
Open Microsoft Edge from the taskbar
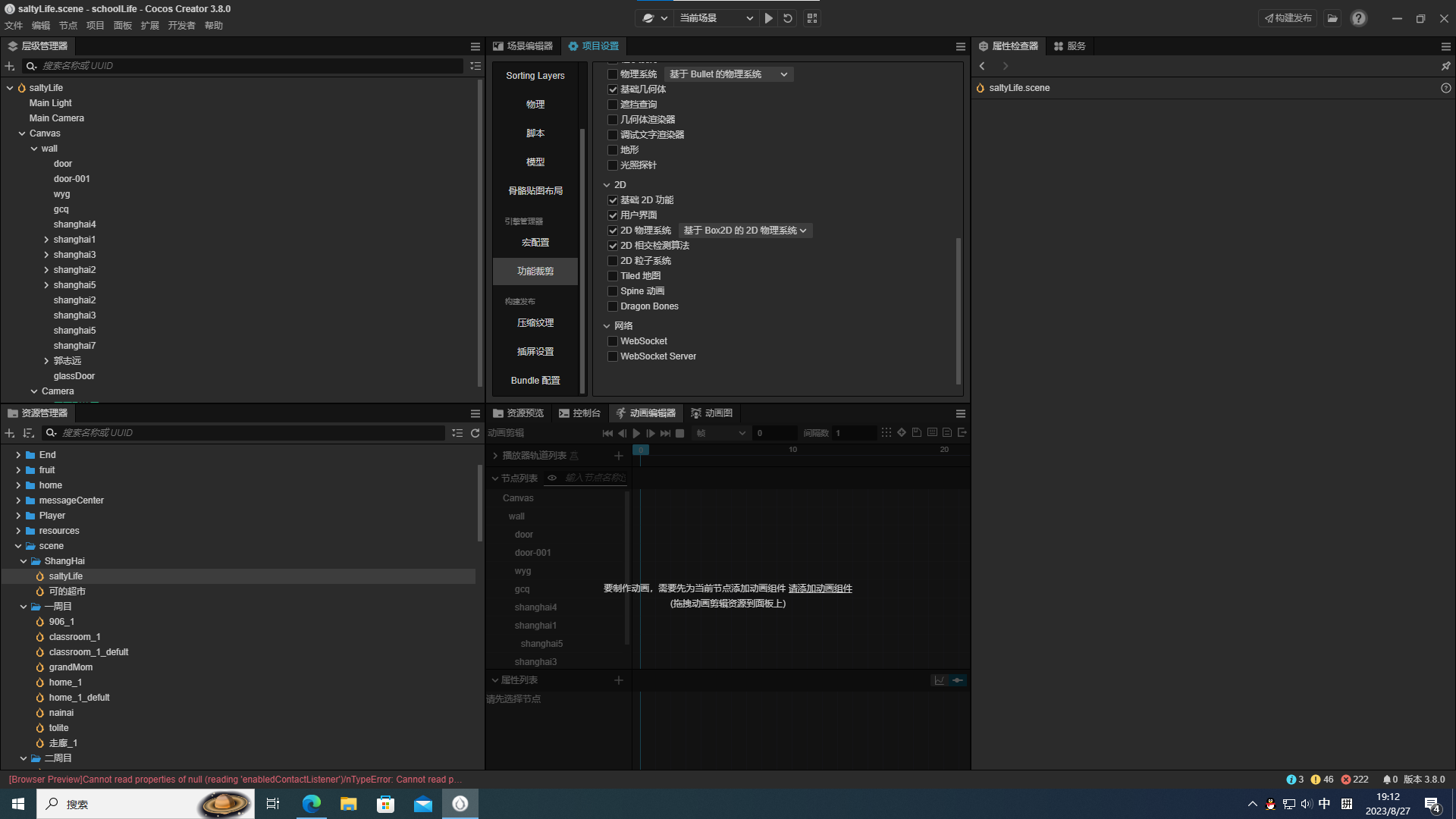coord(311,804)
